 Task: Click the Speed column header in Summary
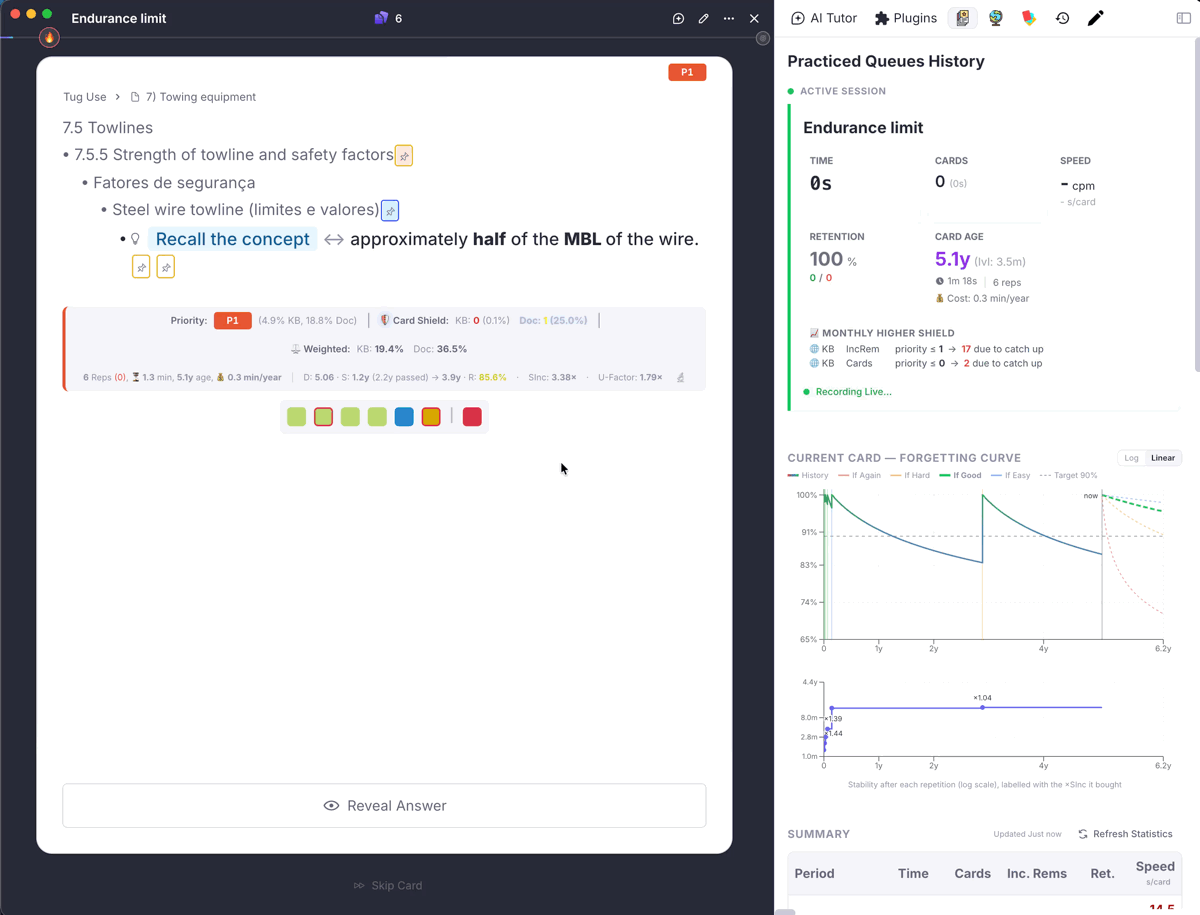pos(1155,872)
